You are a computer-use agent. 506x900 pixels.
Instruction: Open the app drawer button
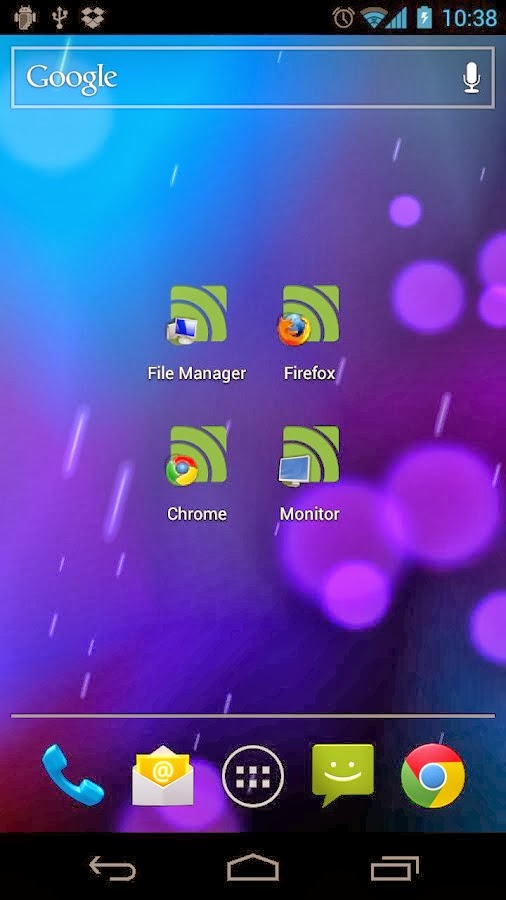coord(253,776)
